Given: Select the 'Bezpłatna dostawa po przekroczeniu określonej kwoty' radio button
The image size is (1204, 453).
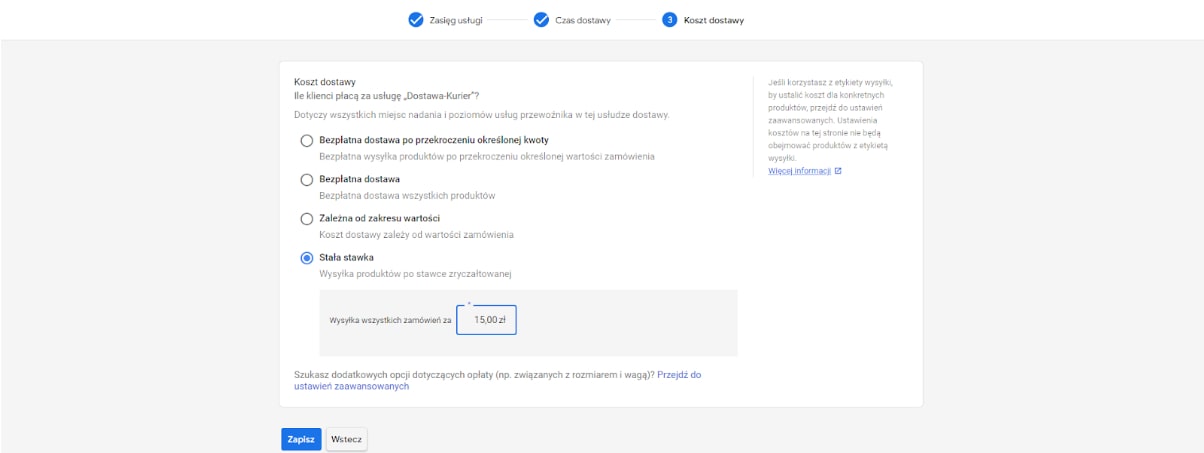Looking at the screenshot, I should 307,141.
